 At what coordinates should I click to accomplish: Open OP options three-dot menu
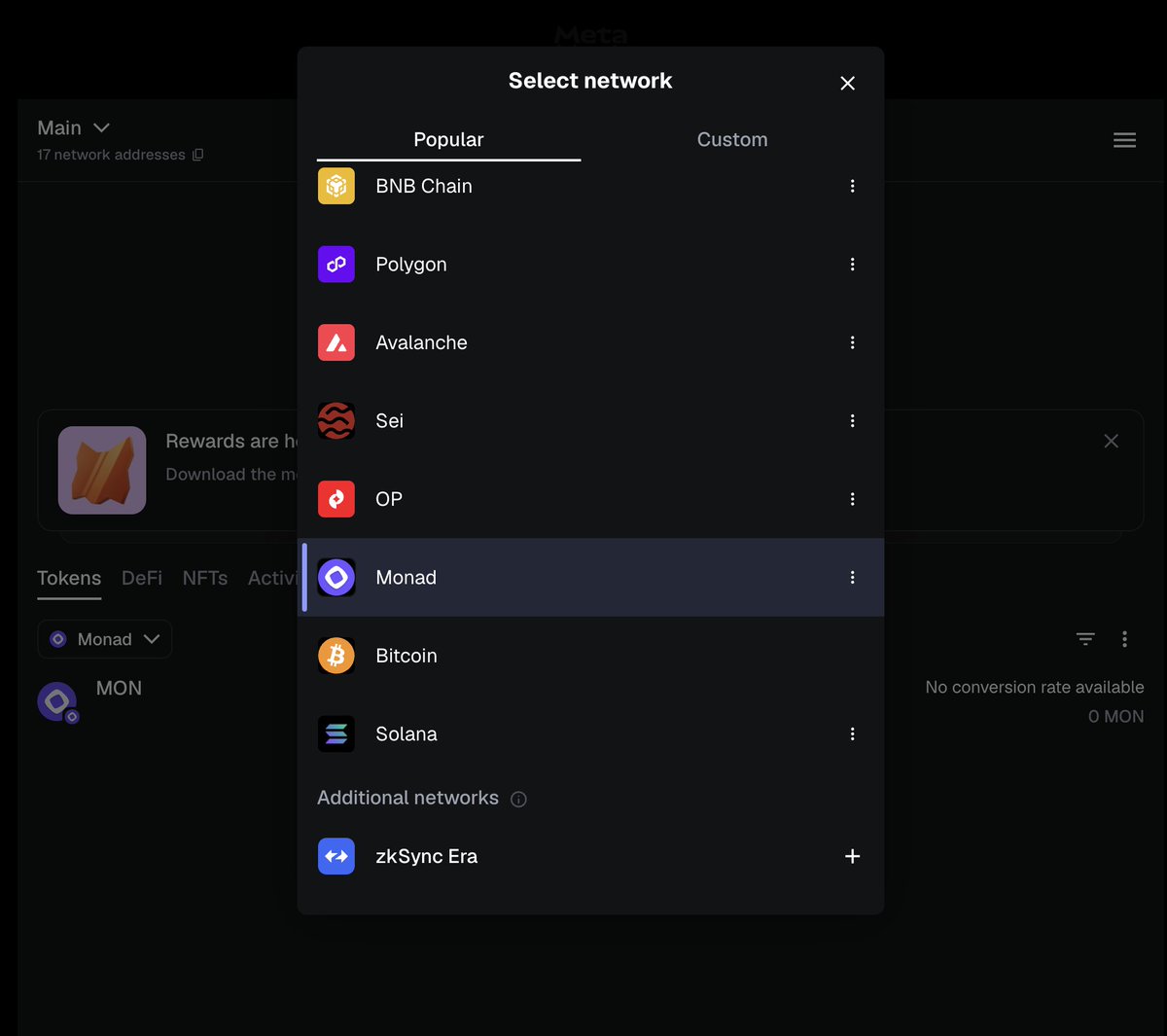coord(853,499)
